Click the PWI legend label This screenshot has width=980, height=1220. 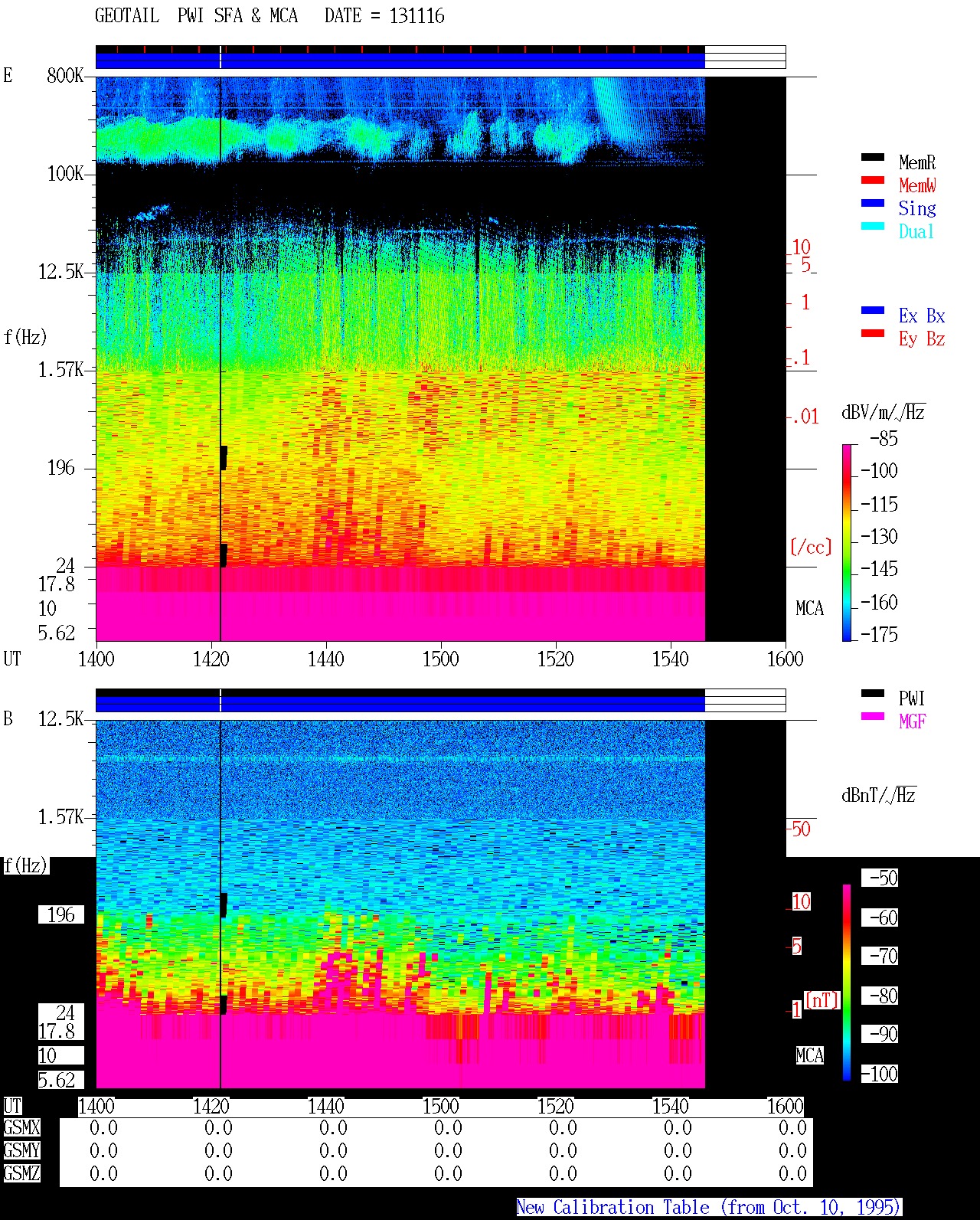912,698
